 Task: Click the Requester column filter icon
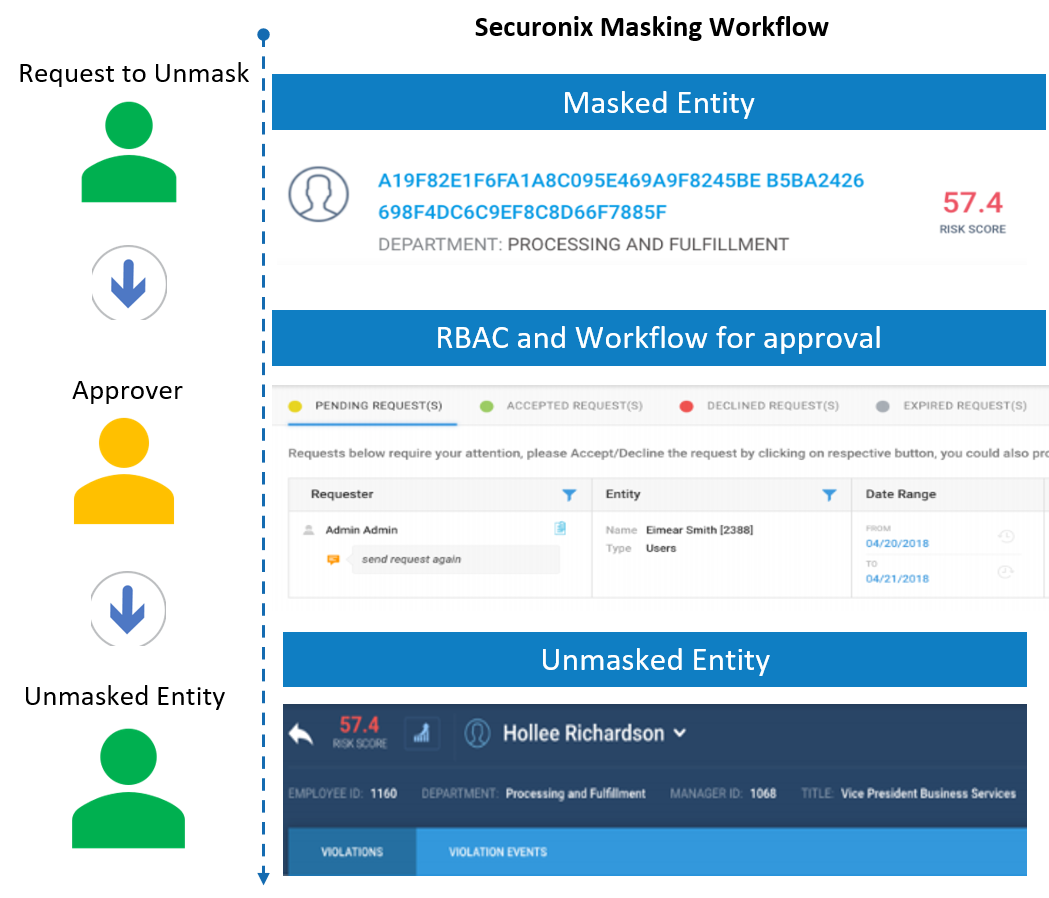click(569, 494)
